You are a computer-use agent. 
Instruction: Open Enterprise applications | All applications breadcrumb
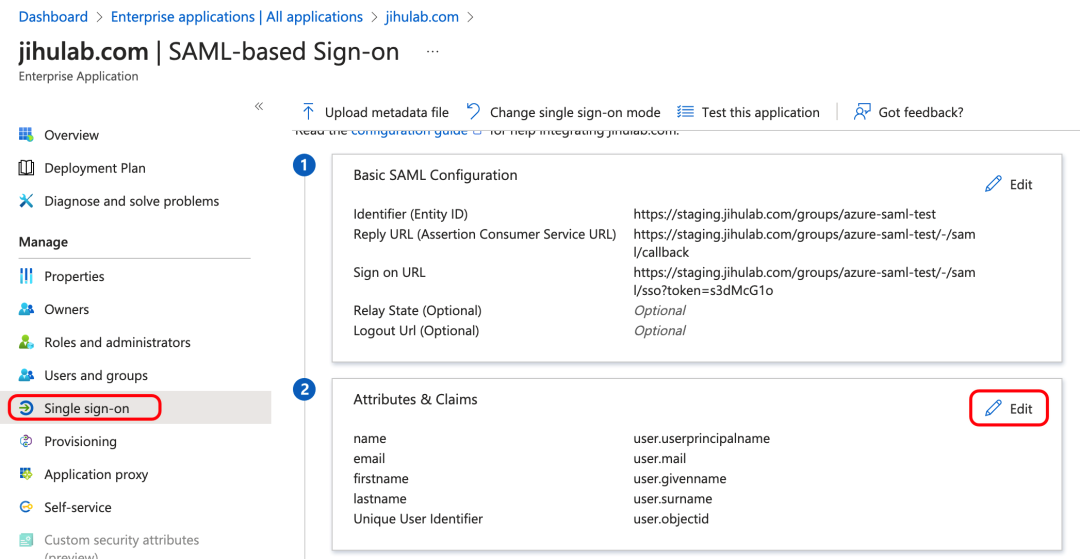pyautogui.click(x=237, y=17)
